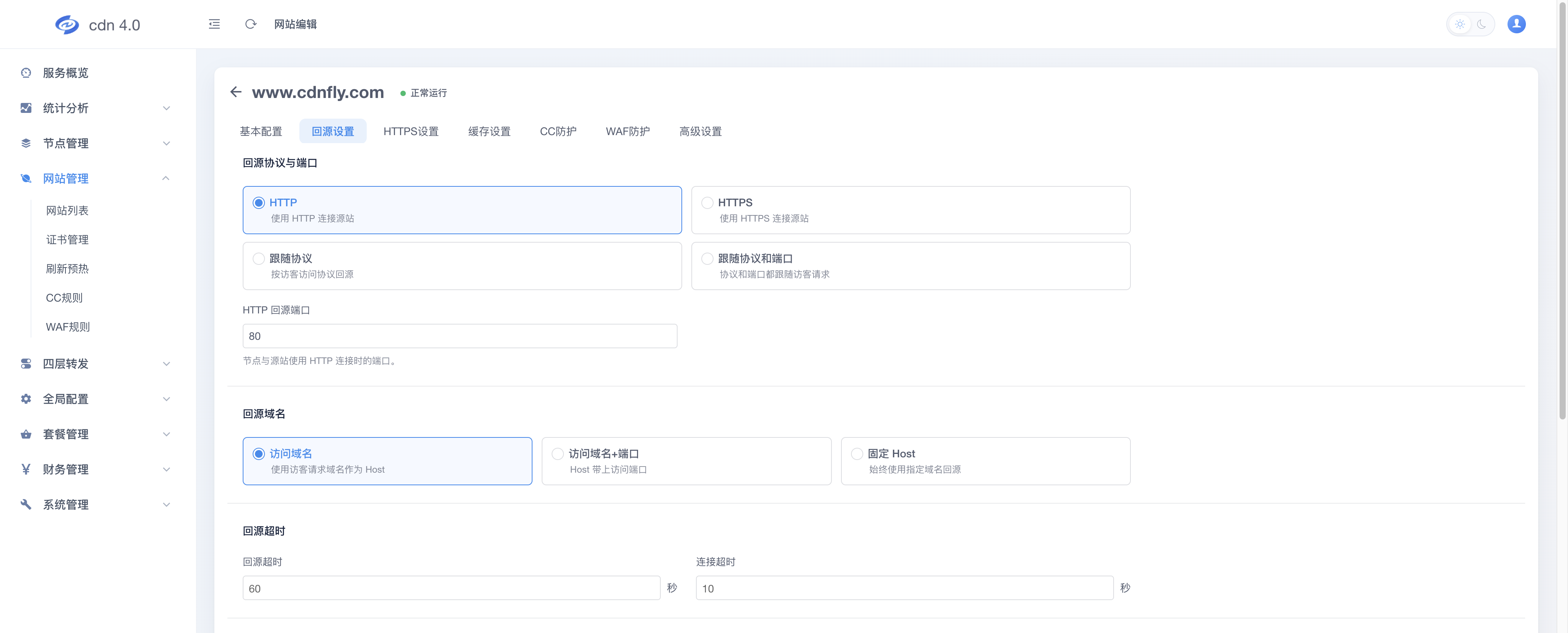
Task: Open 网站列表 submenu item
Action: coord(67,210)
